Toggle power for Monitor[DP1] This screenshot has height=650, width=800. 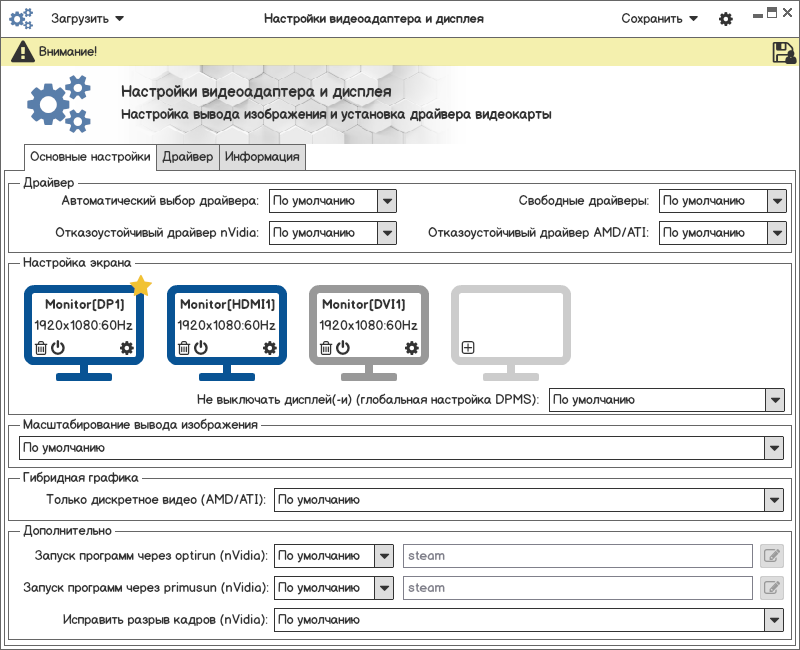(x=58, y=347)
